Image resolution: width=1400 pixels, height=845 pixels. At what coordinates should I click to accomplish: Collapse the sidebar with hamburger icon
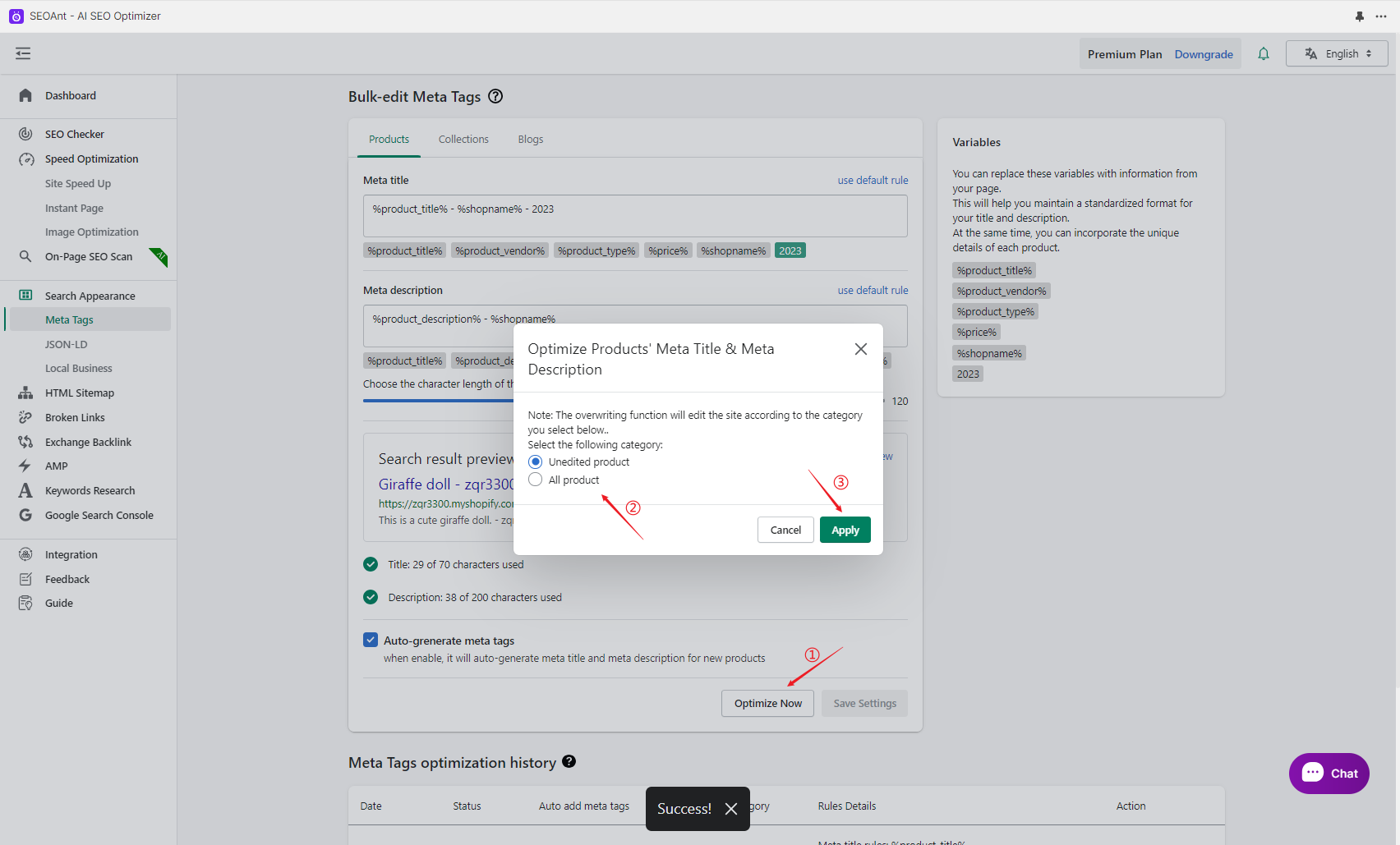[x=23, y=53]
